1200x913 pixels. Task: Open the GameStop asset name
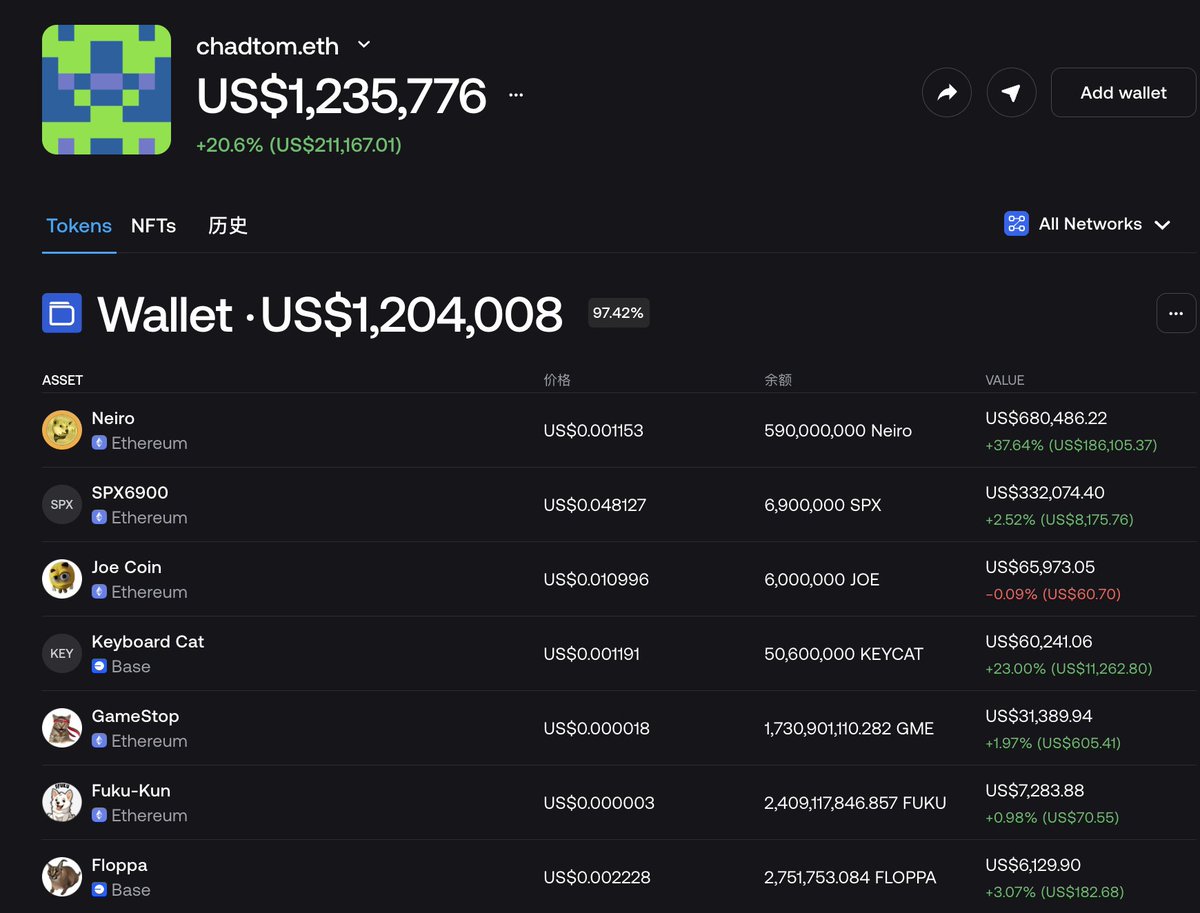click(x=135, y=716)
